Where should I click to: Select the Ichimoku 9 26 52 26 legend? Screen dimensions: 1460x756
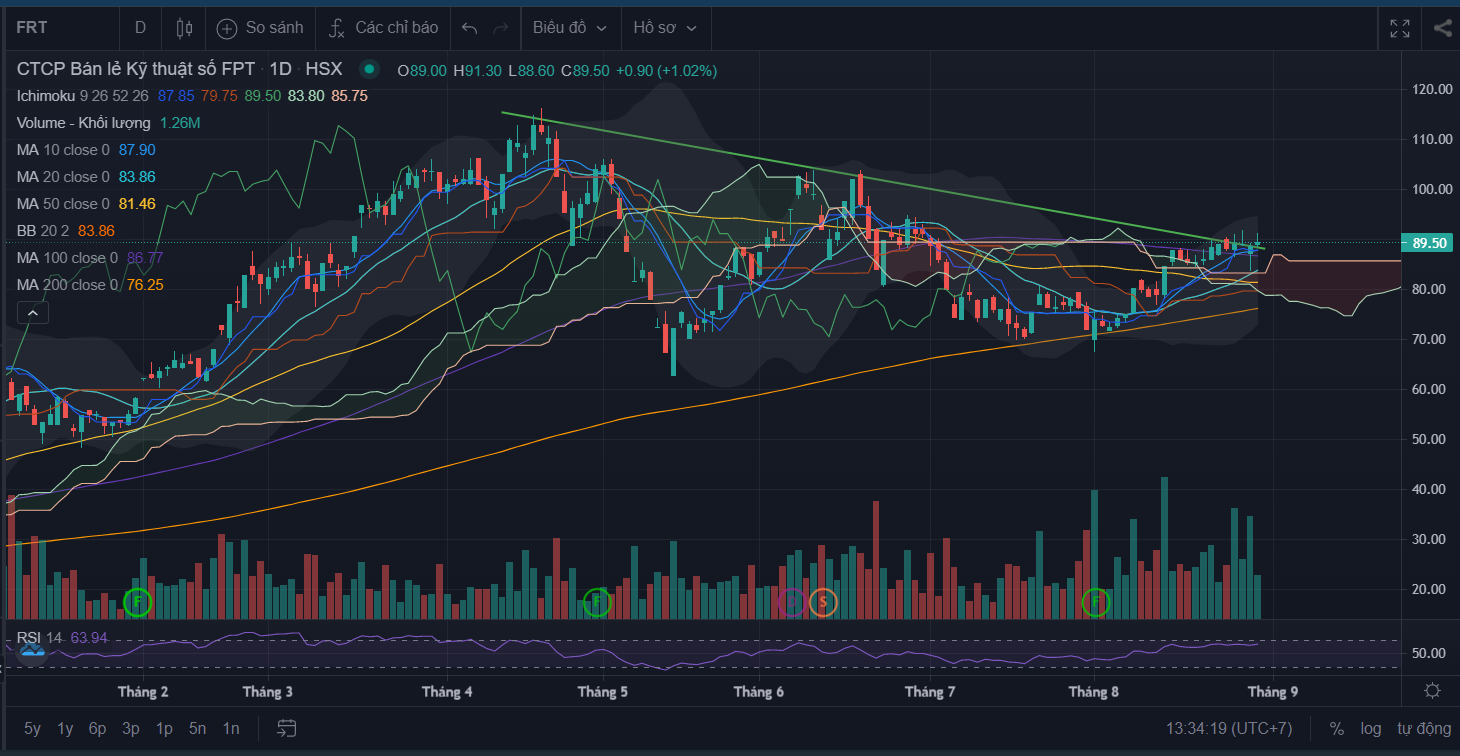(83, 96)
